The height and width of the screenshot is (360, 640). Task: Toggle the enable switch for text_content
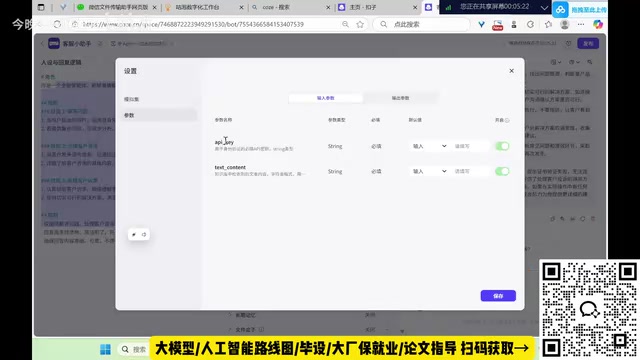click(502, 171)
